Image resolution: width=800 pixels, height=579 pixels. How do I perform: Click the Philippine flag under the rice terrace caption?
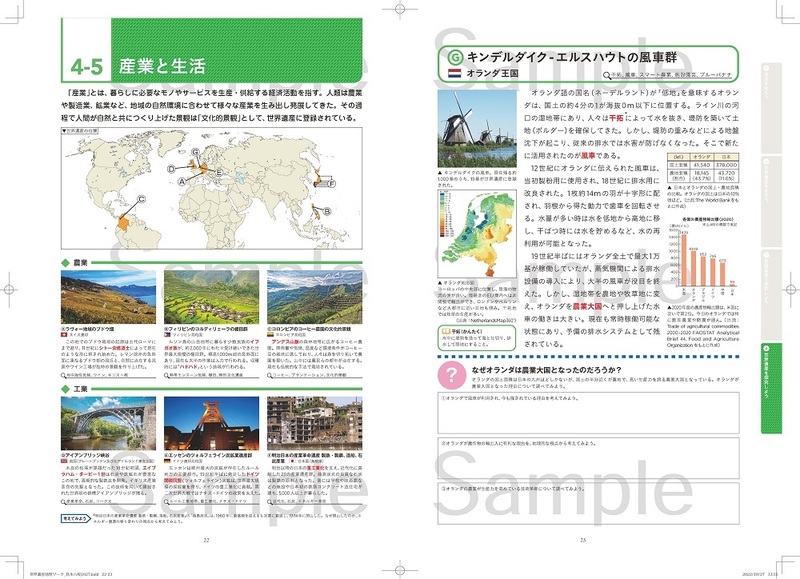tap(167, 335)
